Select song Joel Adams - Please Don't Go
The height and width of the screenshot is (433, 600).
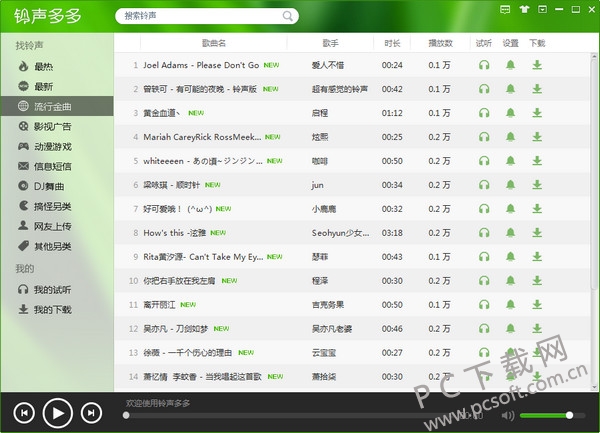pyautogui.click(x=201, y=65)
